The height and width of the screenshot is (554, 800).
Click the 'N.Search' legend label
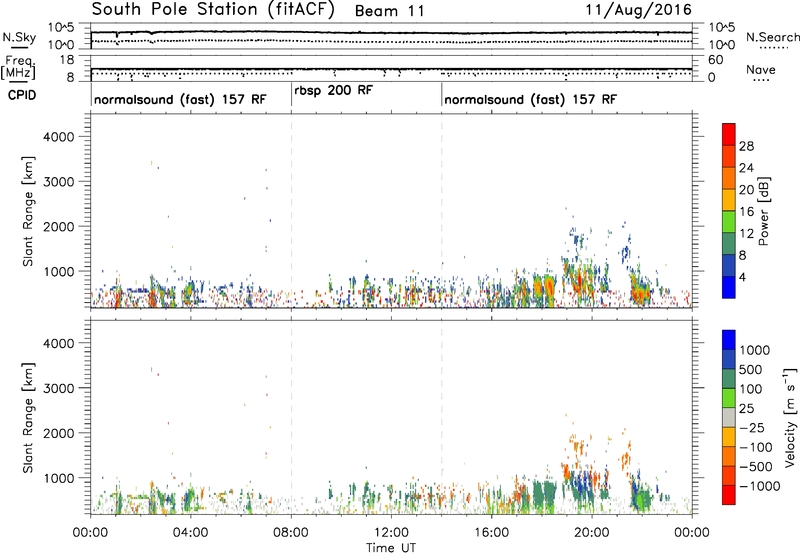[772, 37]
